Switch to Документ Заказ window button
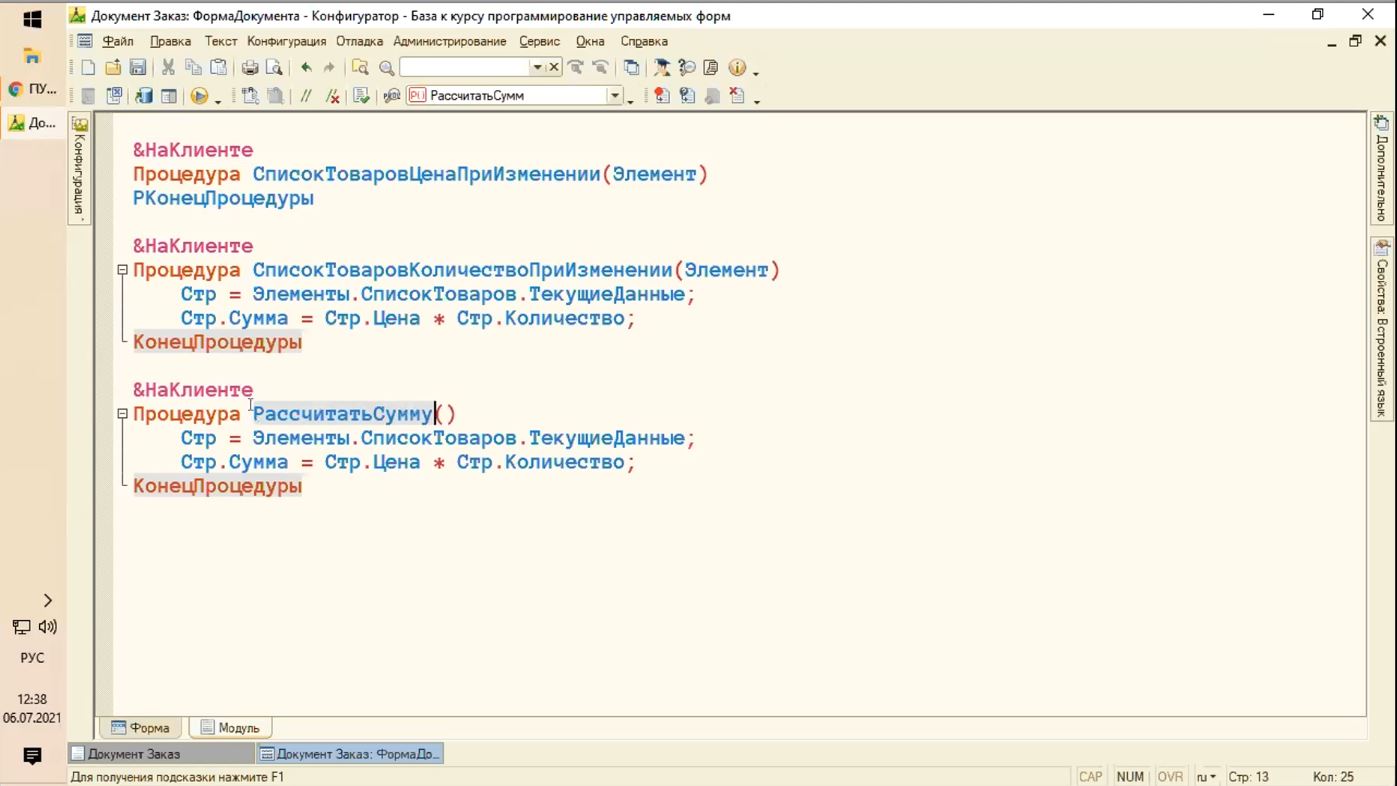Screen dimensions: 1397x786 [160, 754]
